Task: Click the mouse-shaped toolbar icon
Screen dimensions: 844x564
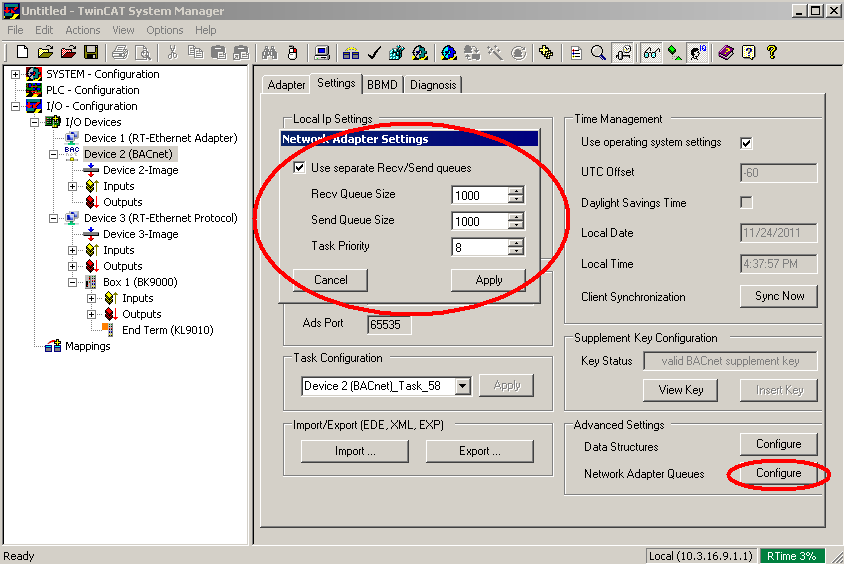Action: (292, 52)
